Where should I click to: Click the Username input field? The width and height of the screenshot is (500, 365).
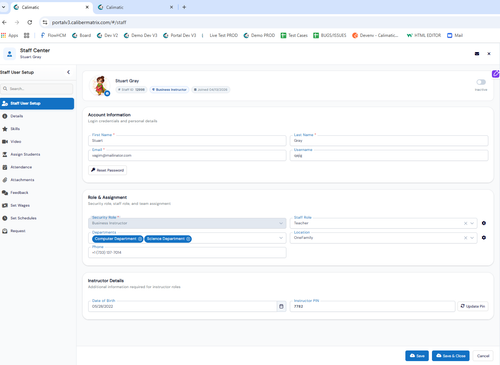[x=389, y=155]
